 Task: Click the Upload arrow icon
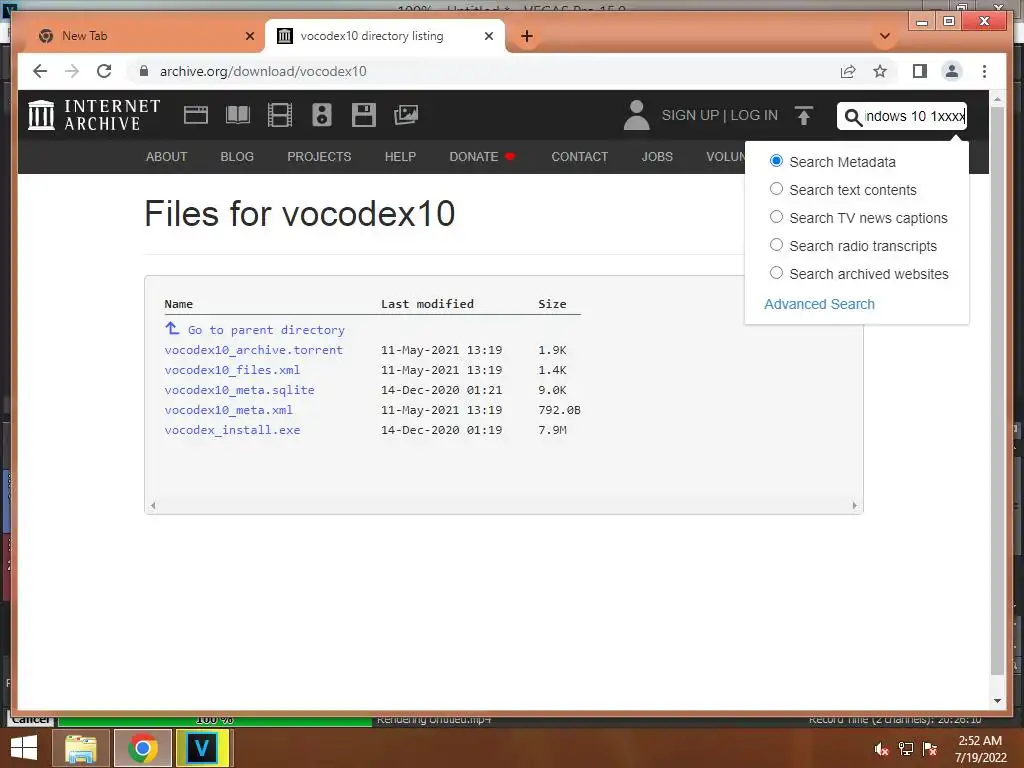(x=804, y=116)
